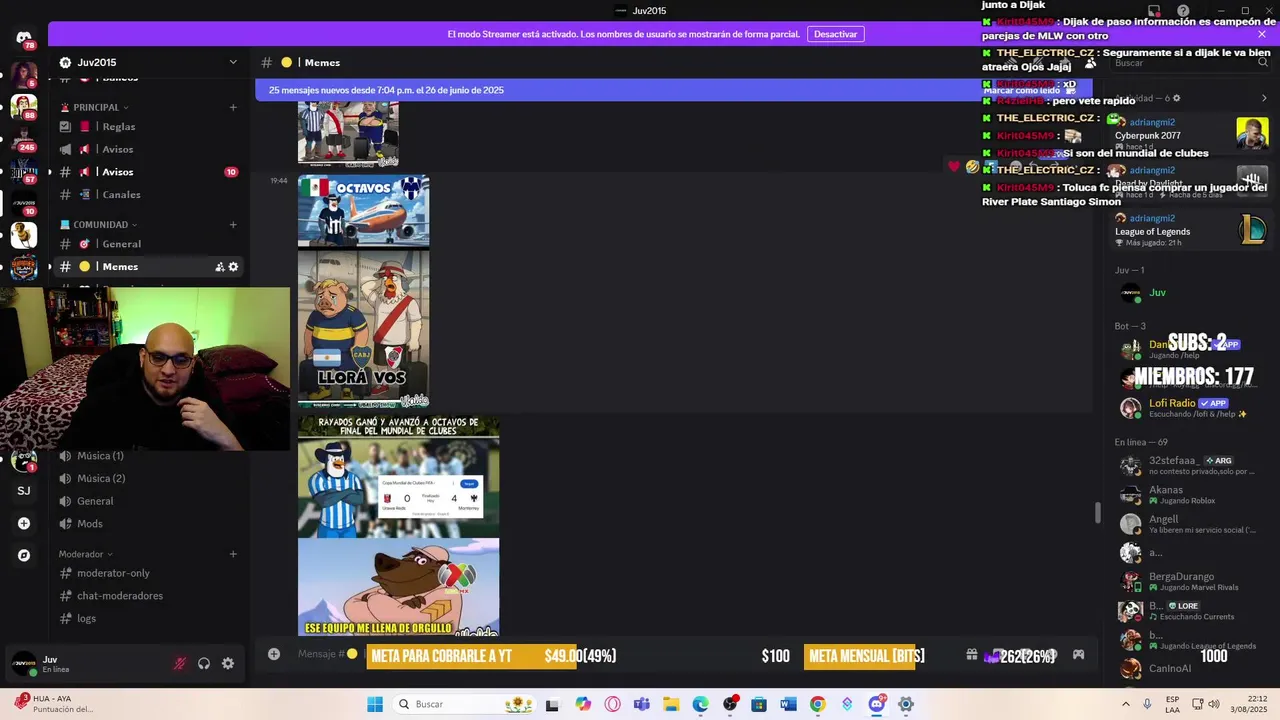Open File Explorer from the taskbar
1280x720 pixels.
(x=671, y=704)
